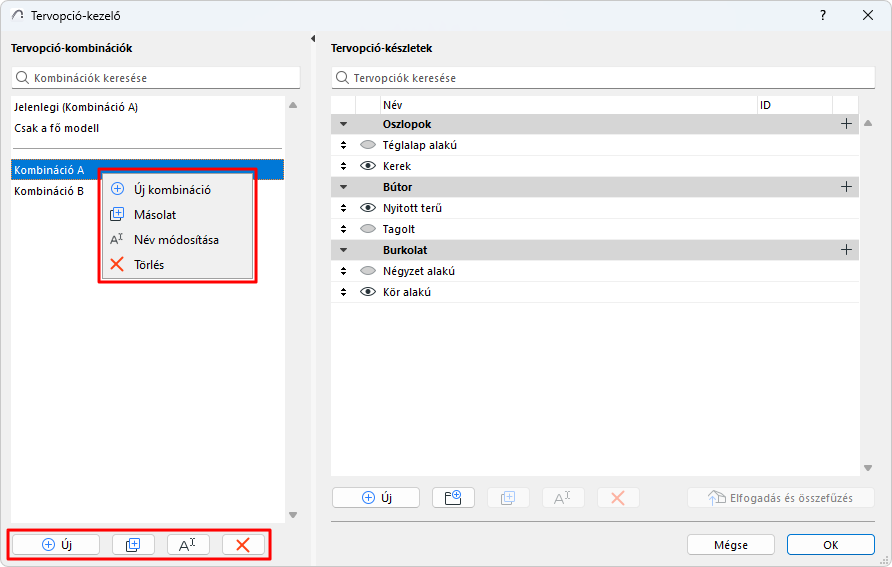This screenshot has height=567, width=892.
Task: Collapse the Burkolat set
Action: (343, 250)
